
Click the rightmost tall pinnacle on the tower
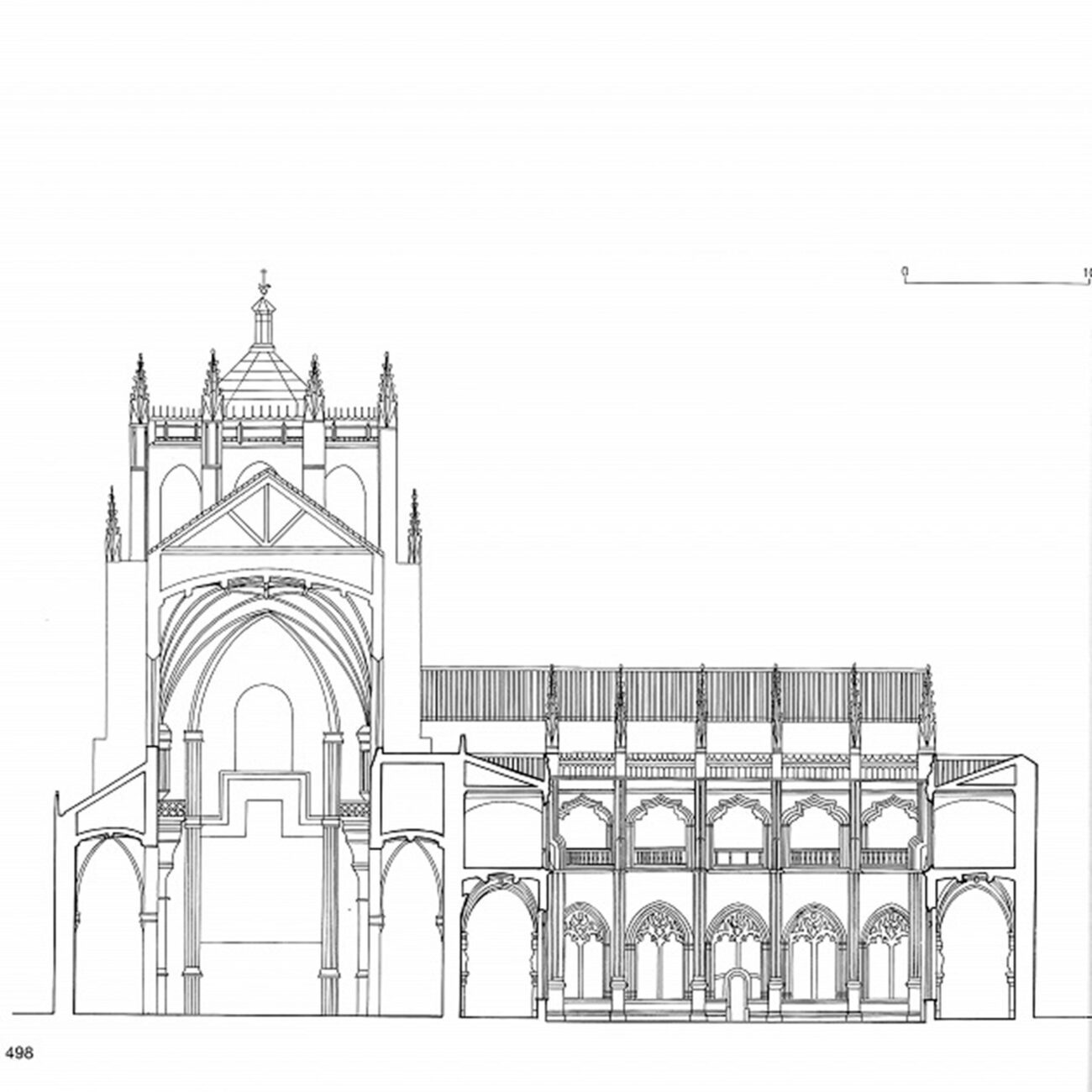tap(386, 387)
